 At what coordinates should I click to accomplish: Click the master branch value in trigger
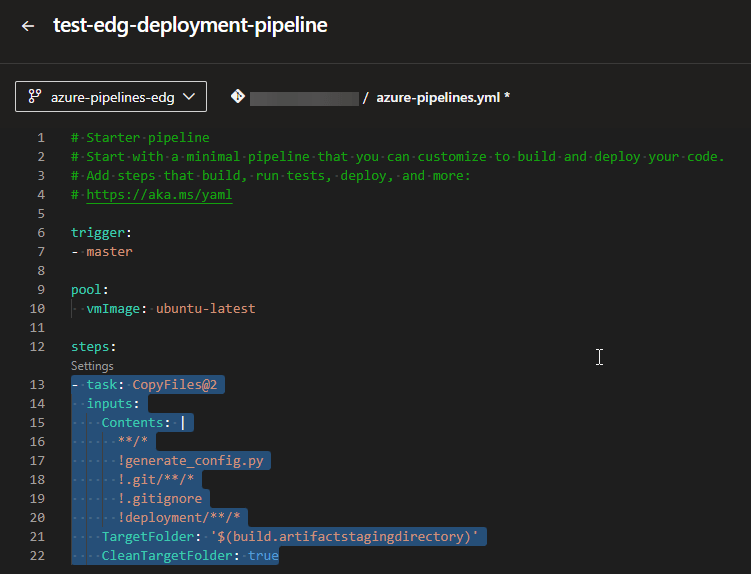(109, 252)
